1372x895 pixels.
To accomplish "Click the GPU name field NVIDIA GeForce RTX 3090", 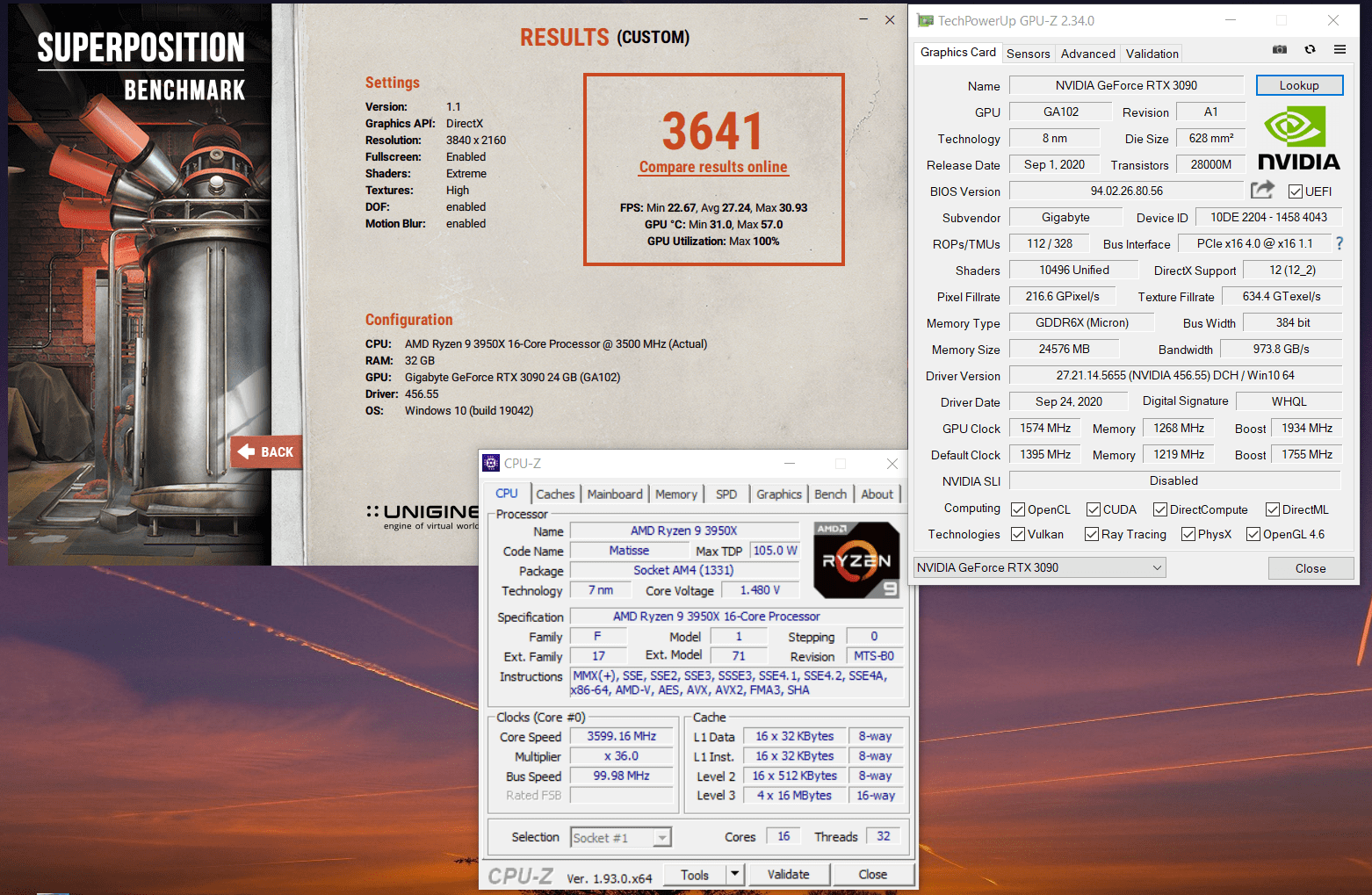I will coord(1126,85).
